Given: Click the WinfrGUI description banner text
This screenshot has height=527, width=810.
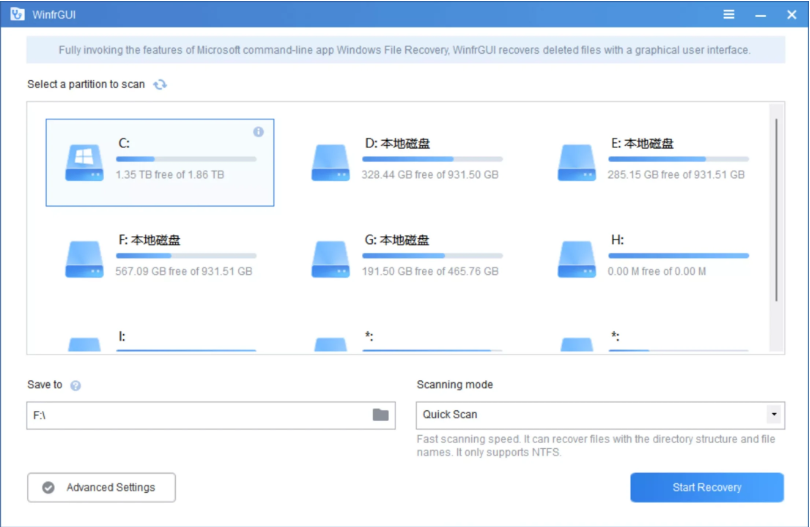Looking at the screenshot, I should [404, 50].
